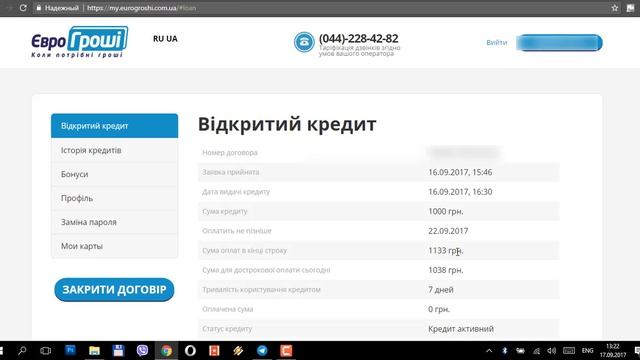The image size is (640, 360).
Task: Show hidden system tray icons
Action: (489, 351)
